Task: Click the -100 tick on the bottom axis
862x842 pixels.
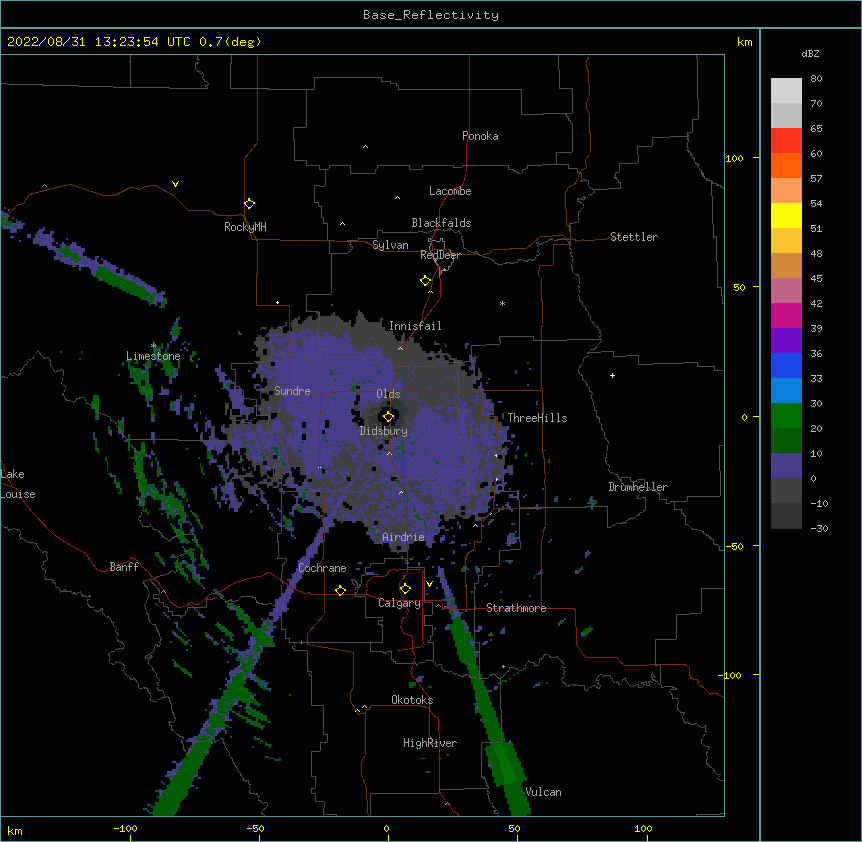Action: 125,828
